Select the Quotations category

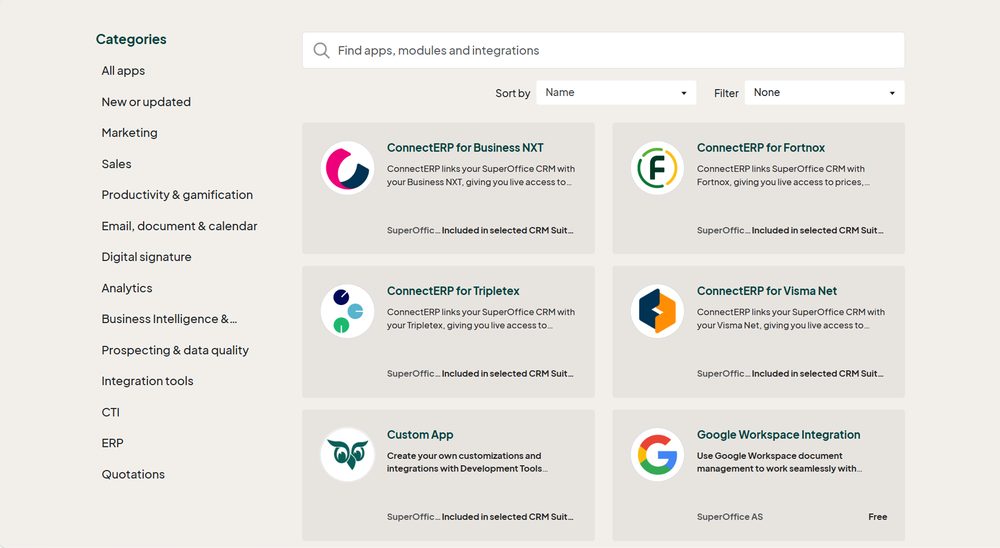point(133,474)
